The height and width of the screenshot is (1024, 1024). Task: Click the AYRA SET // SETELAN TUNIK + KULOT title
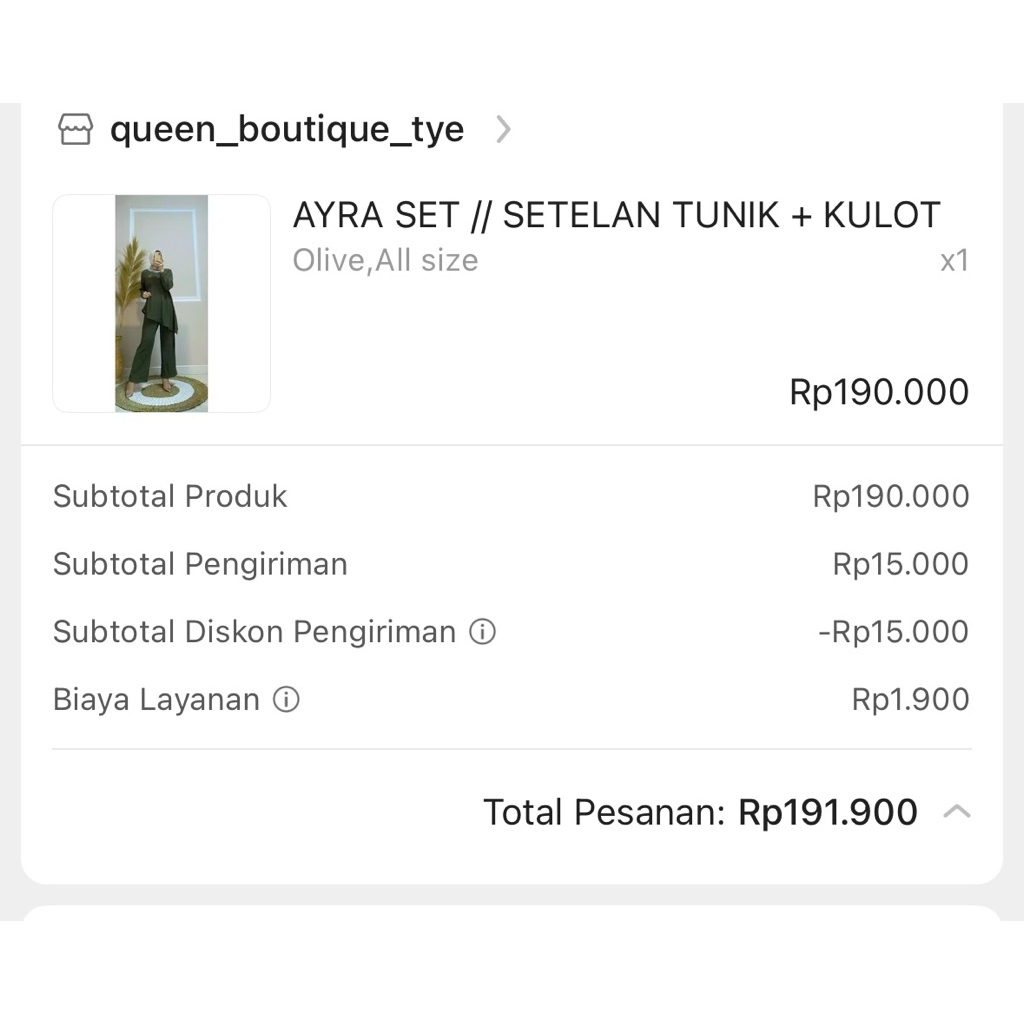(x=616, y=215)
